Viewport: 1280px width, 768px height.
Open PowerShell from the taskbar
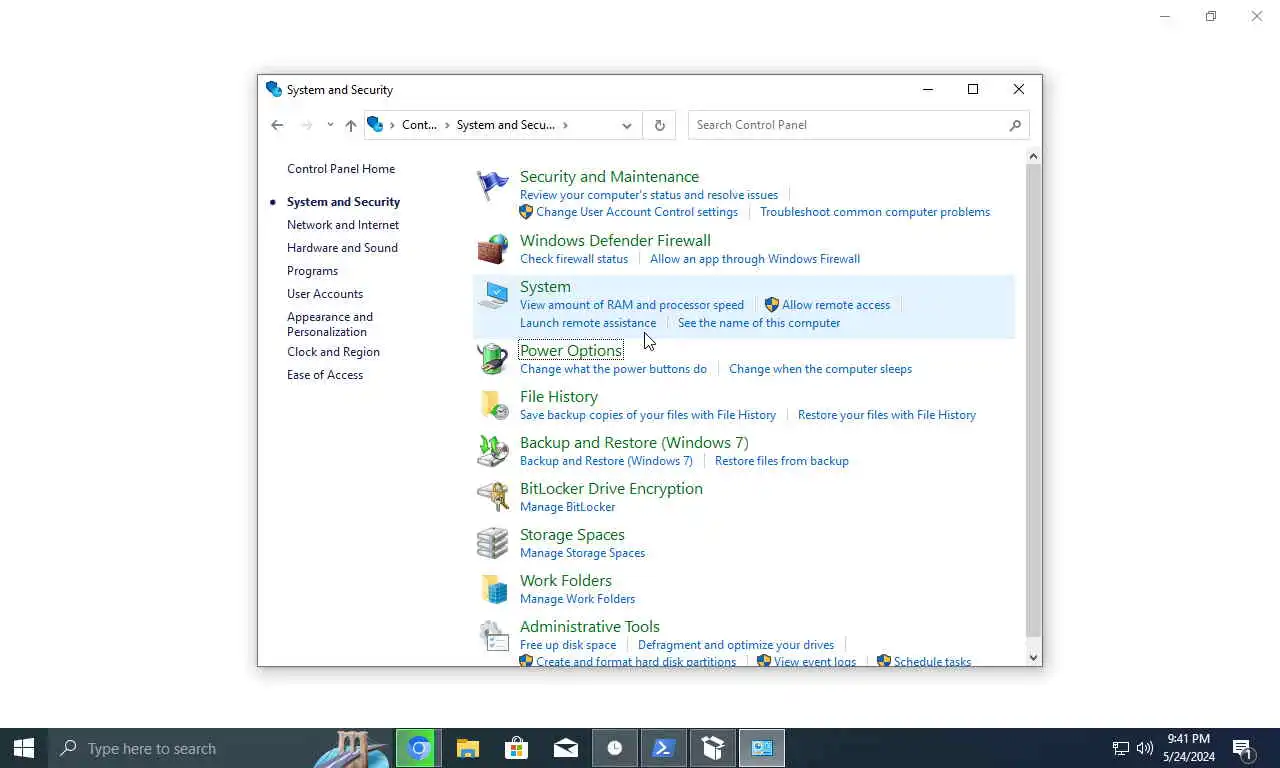click(x=664, y=748)
